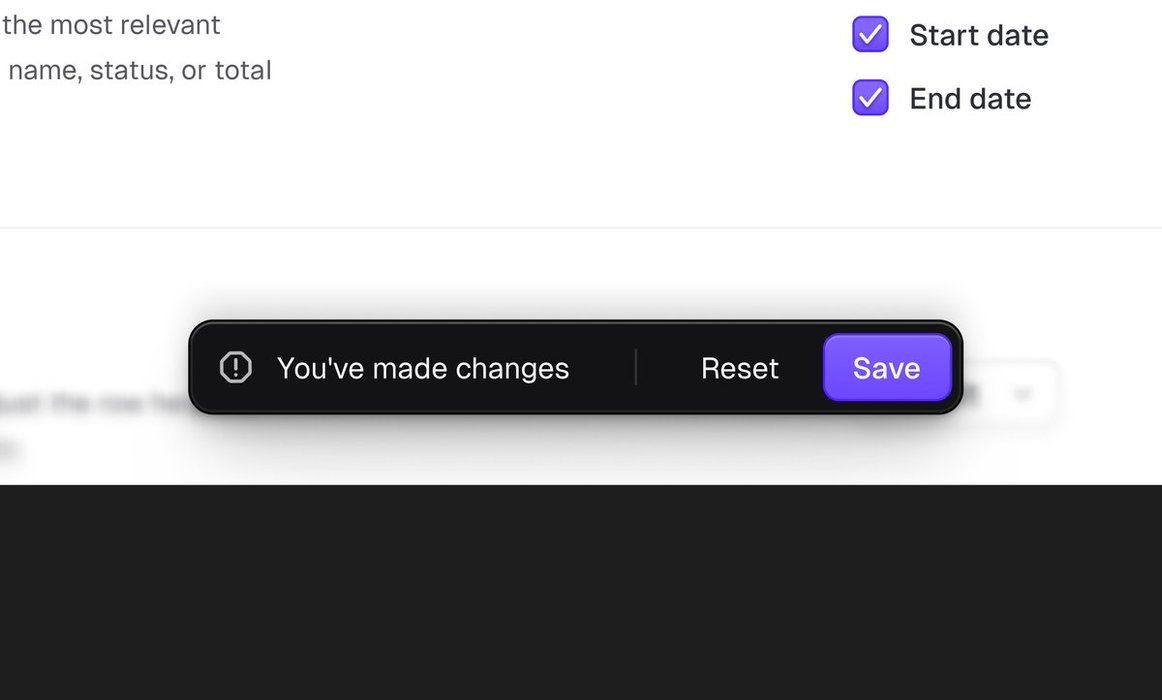Click the warning octagon icon in the toast

[235, 368]
